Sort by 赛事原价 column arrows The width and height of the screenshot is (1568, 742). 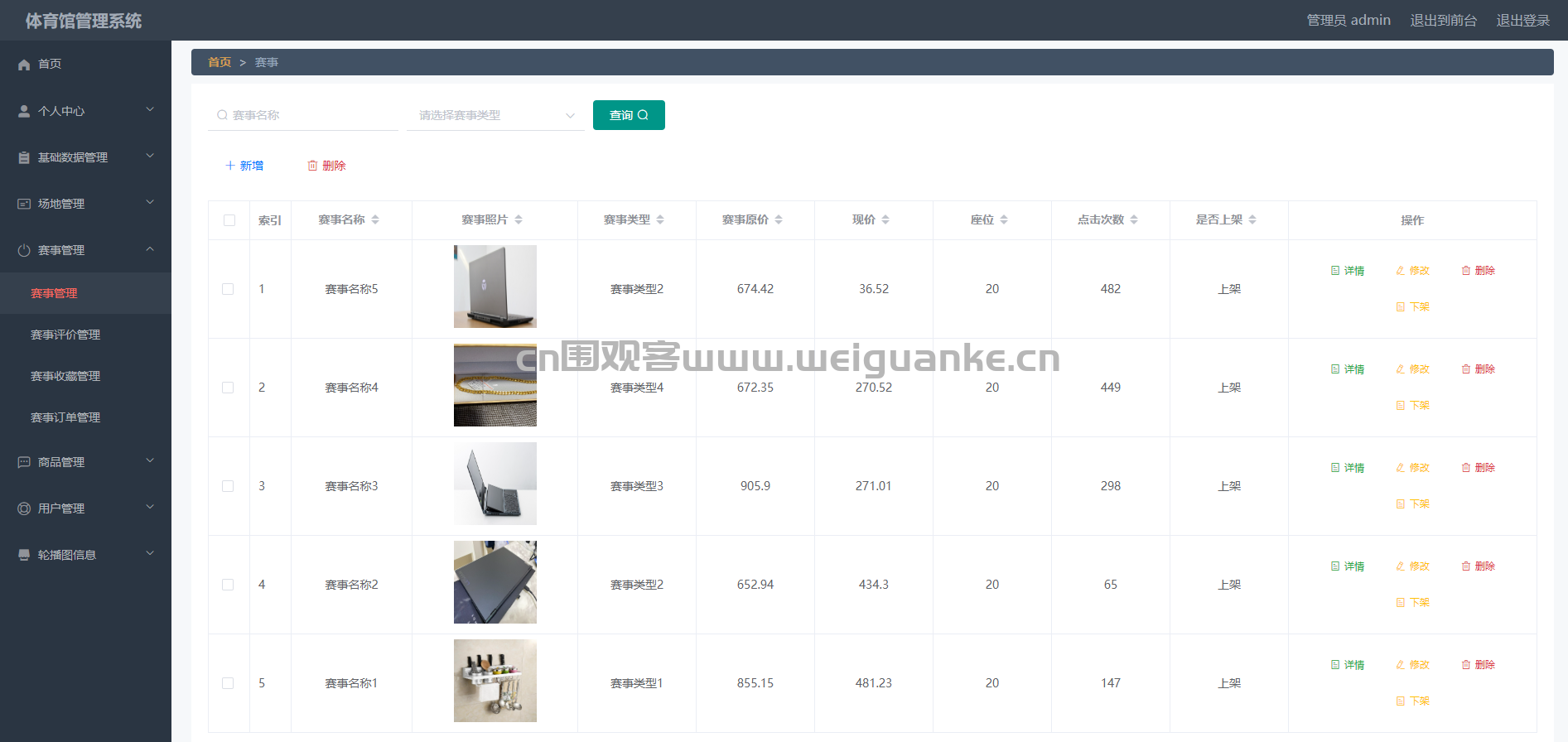(x=779, y=219)
